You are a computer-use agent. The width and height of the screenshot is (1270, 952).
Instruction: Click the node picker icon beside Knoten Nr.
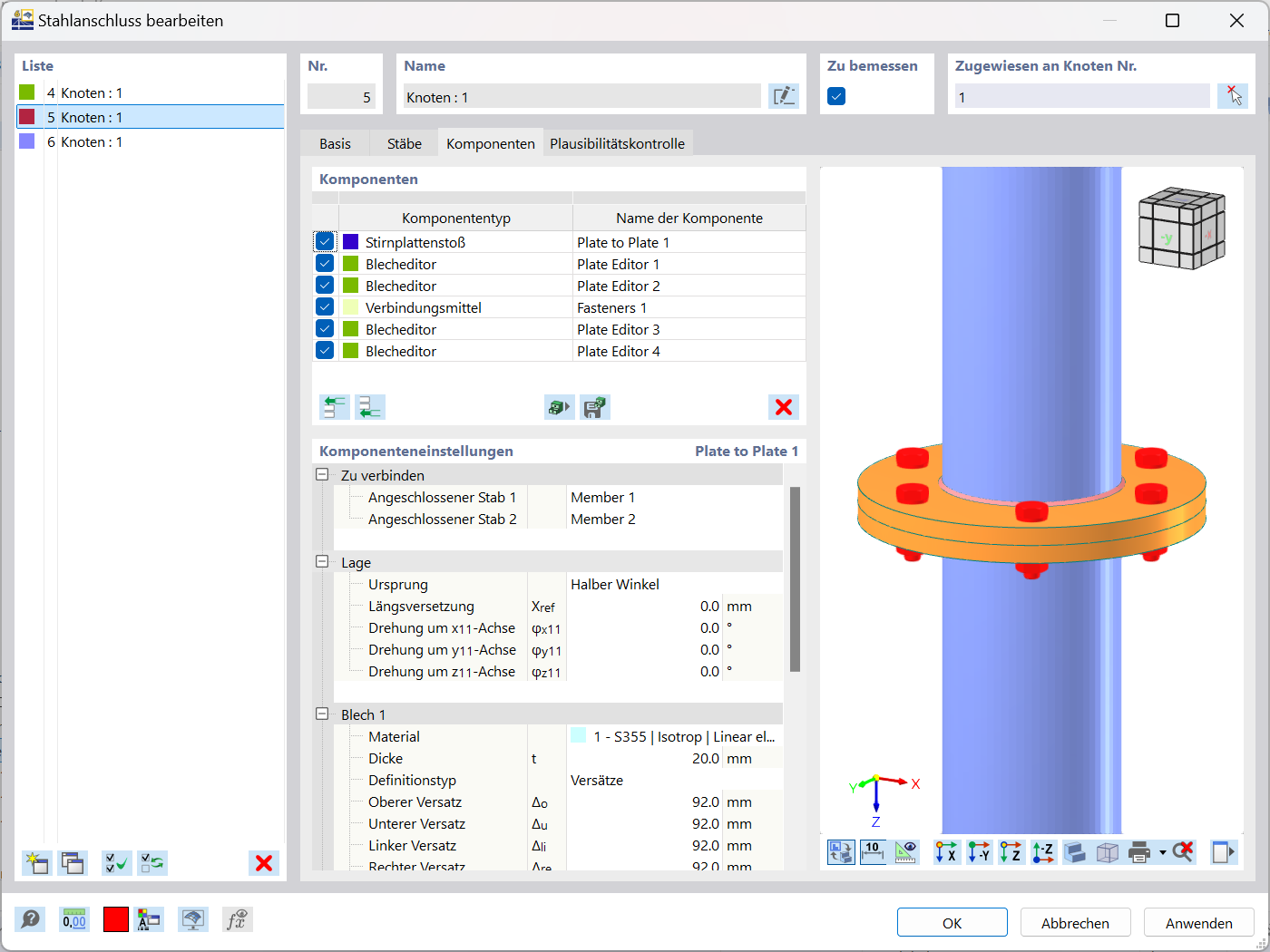coord(1233,96)
